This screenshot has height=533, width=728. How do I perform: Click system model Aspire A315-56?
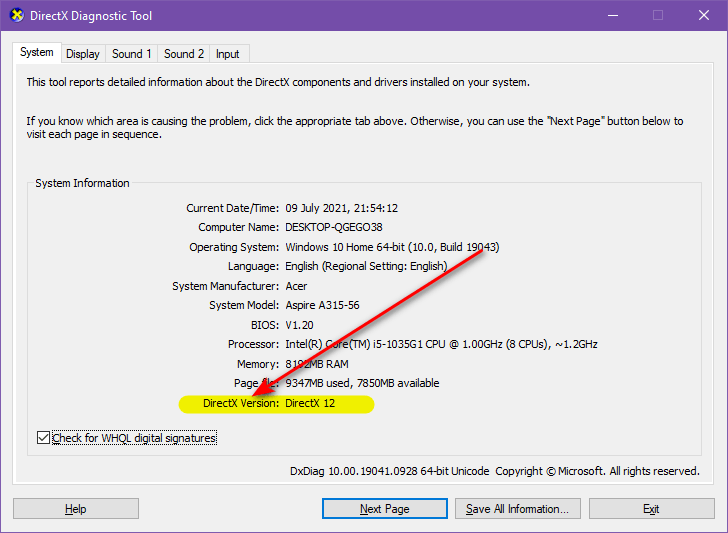click(322, 305)
